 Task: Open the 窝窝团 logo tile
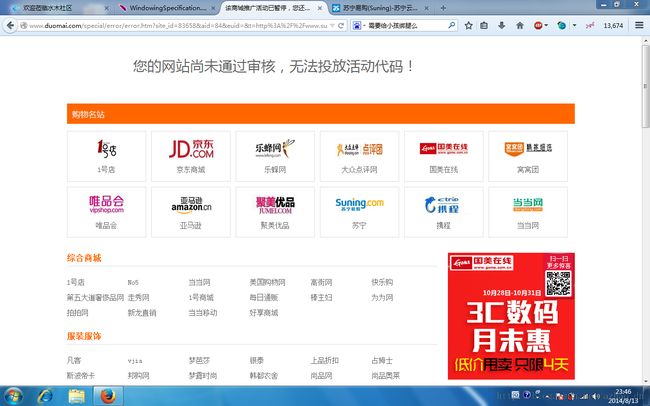click(x=528, y=156)
